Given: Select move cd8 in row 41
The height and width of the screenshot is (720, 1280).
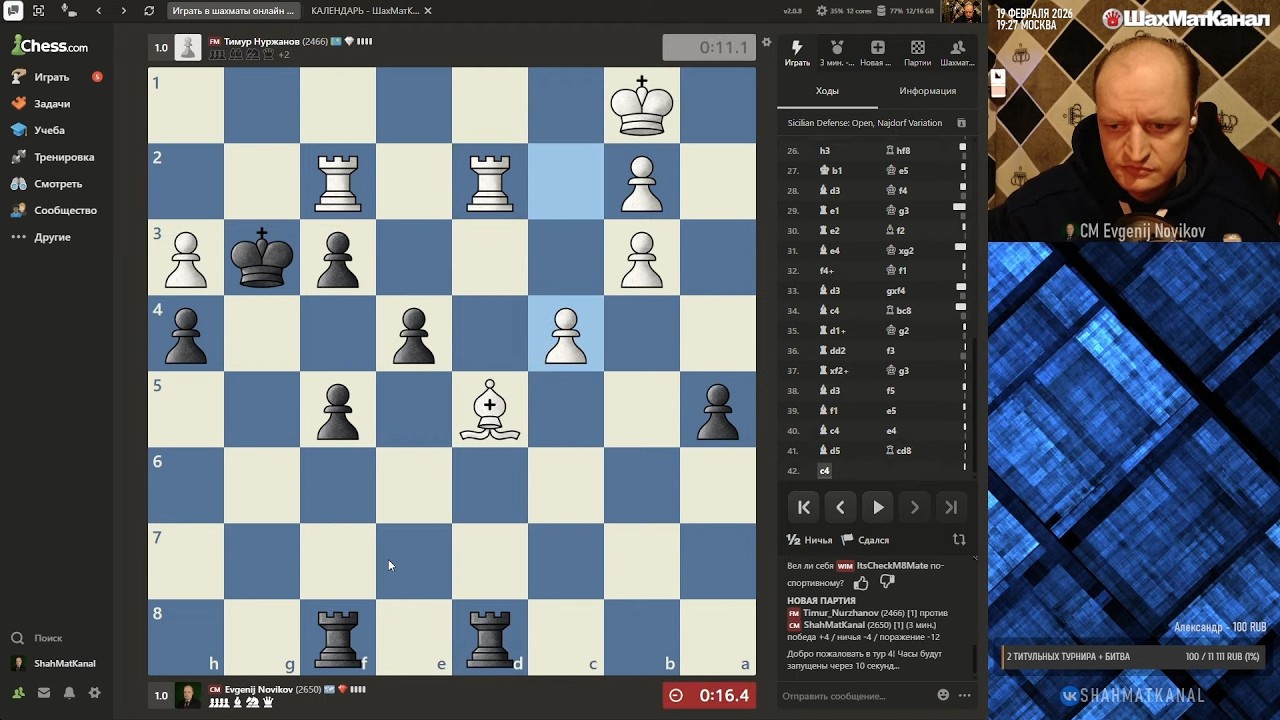Looking at the screenshot, I should pyautogui.click(x=899, y=451).
